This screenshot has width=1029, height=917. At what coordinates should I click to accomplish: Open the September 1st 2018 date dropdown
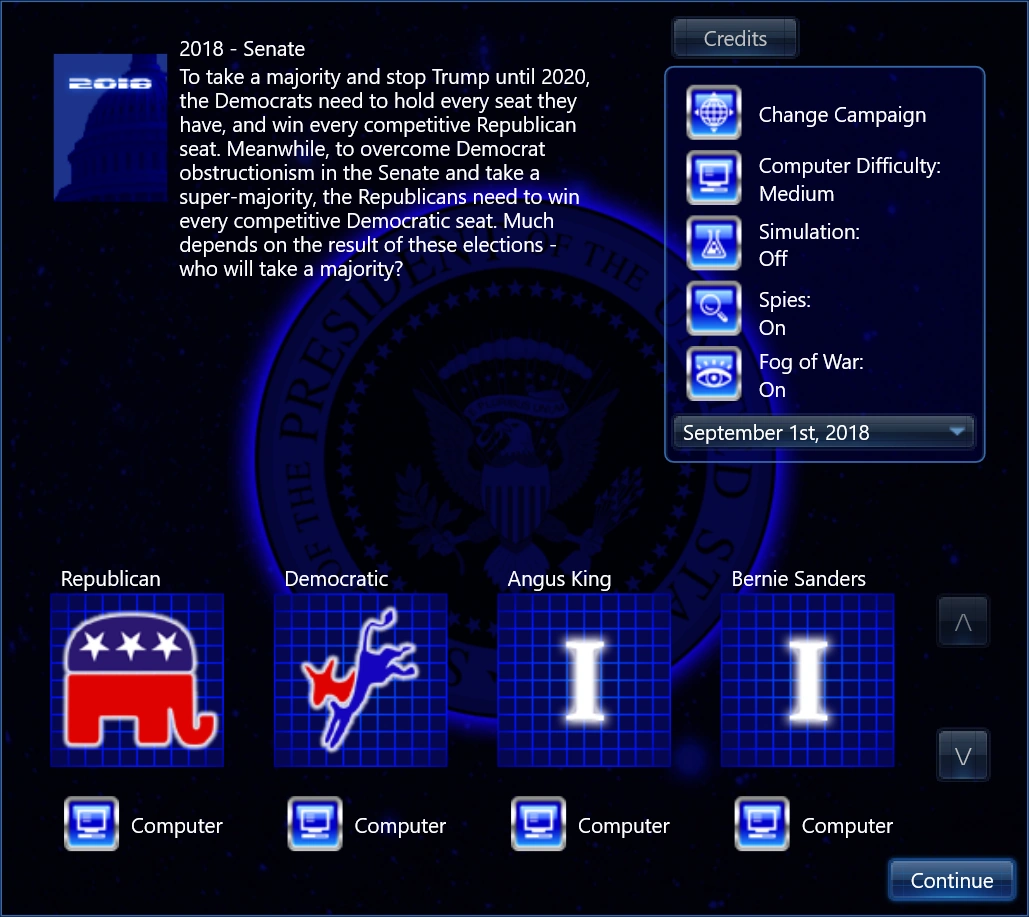coord(823,432)
